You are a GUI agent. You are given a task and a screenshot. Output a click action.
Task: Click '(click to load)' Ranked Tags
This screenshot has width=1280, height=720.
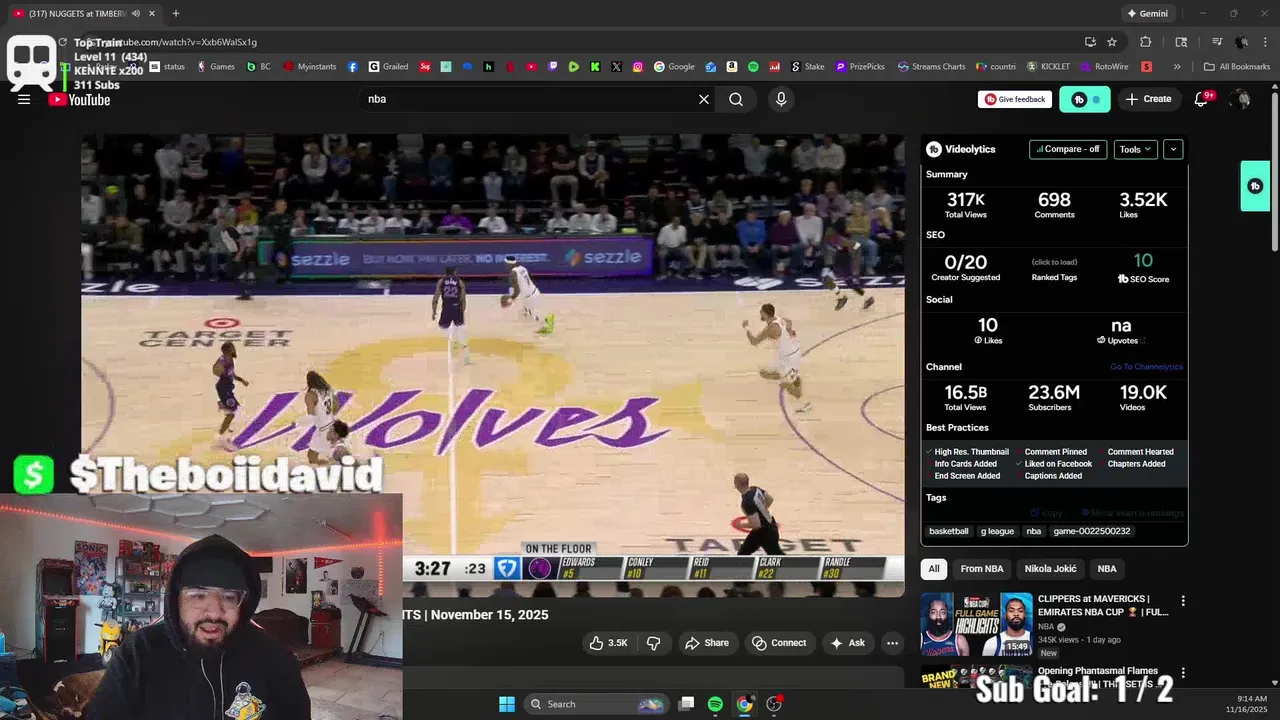[1054, 263]
